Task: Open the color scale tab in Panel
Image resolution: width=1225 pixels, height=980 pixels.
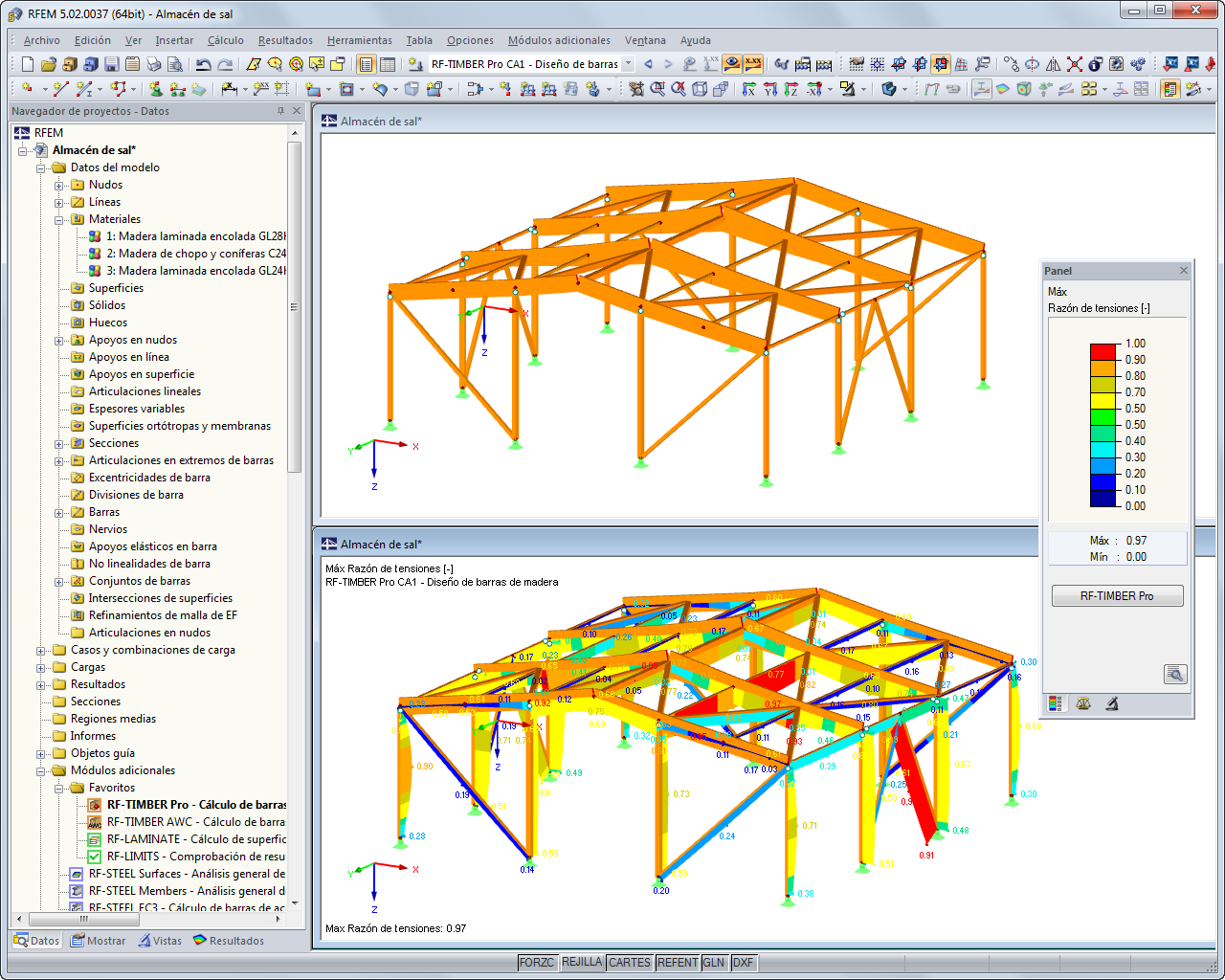Action: pyautogui.click(x=1056, y=703)
